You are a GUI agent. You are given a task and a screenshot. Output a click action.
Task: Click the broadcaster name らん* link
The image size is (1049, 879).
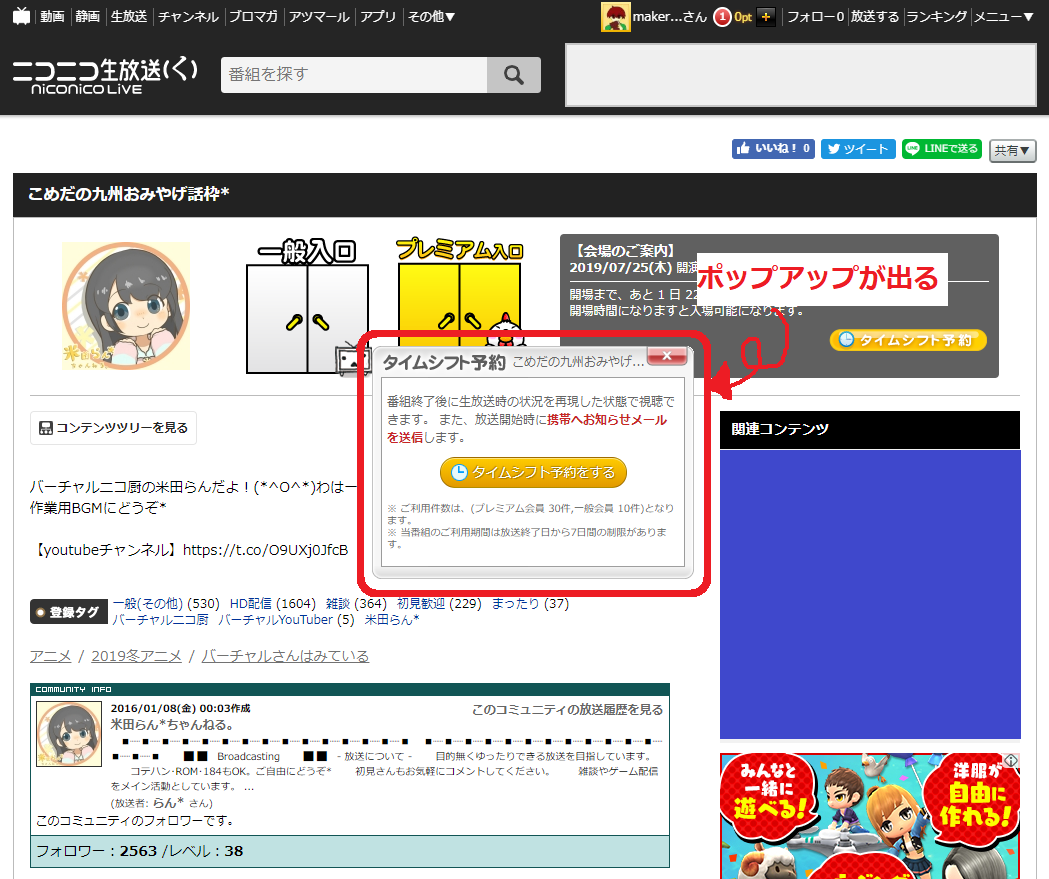tap(168, 803)
